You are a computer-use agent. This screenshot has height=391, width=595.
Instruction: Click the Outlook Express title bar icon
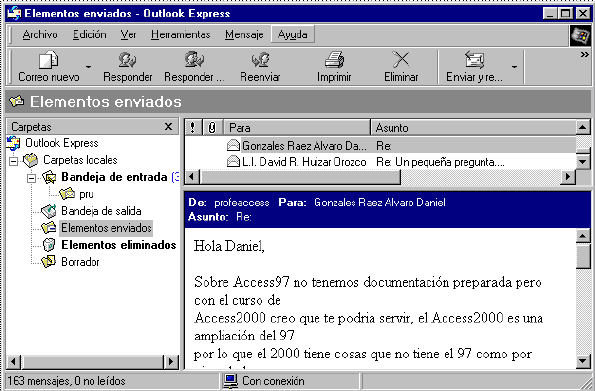pos(14,13)
